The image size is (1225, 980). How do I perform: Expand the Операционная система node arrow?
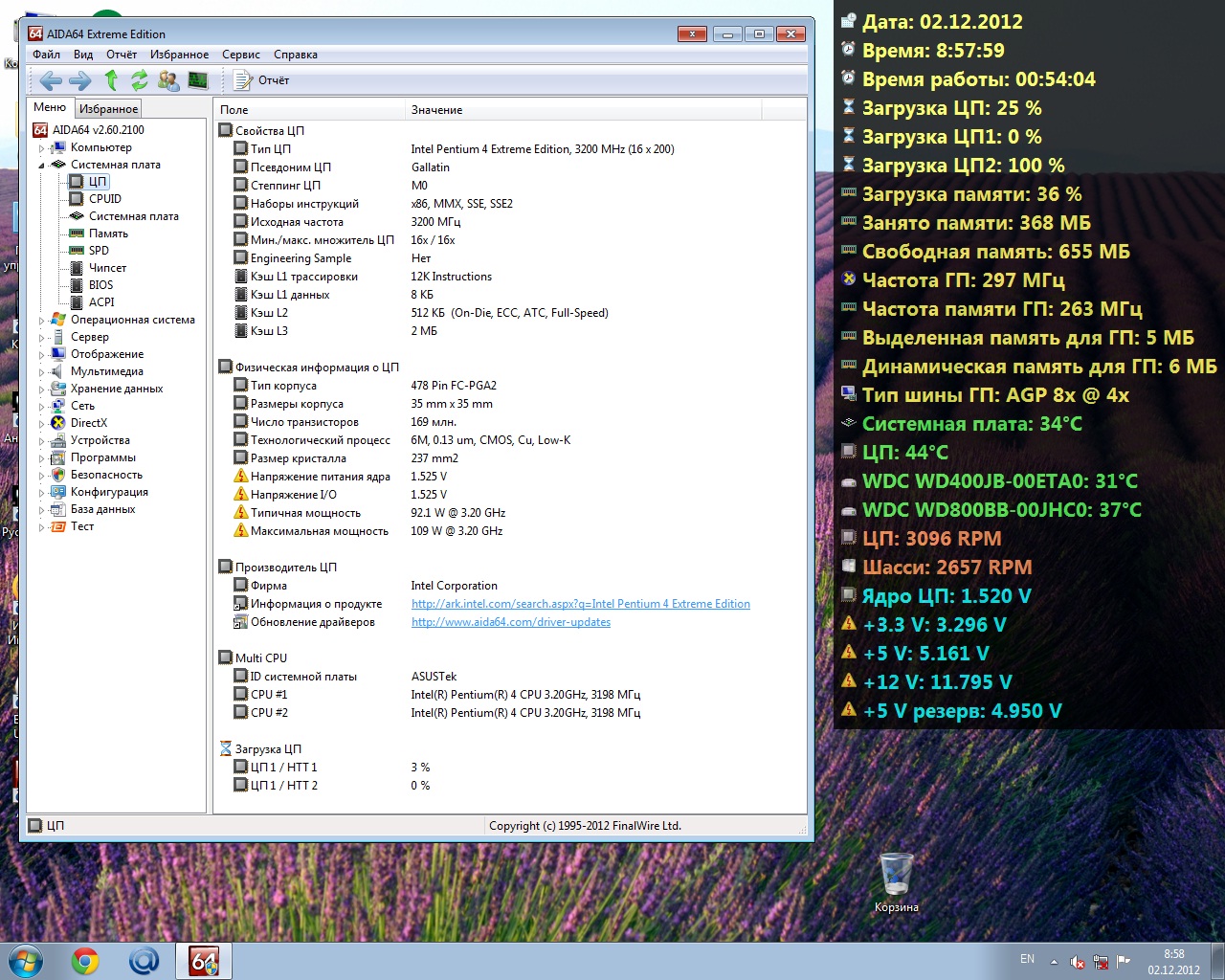(x=41, y=321)
